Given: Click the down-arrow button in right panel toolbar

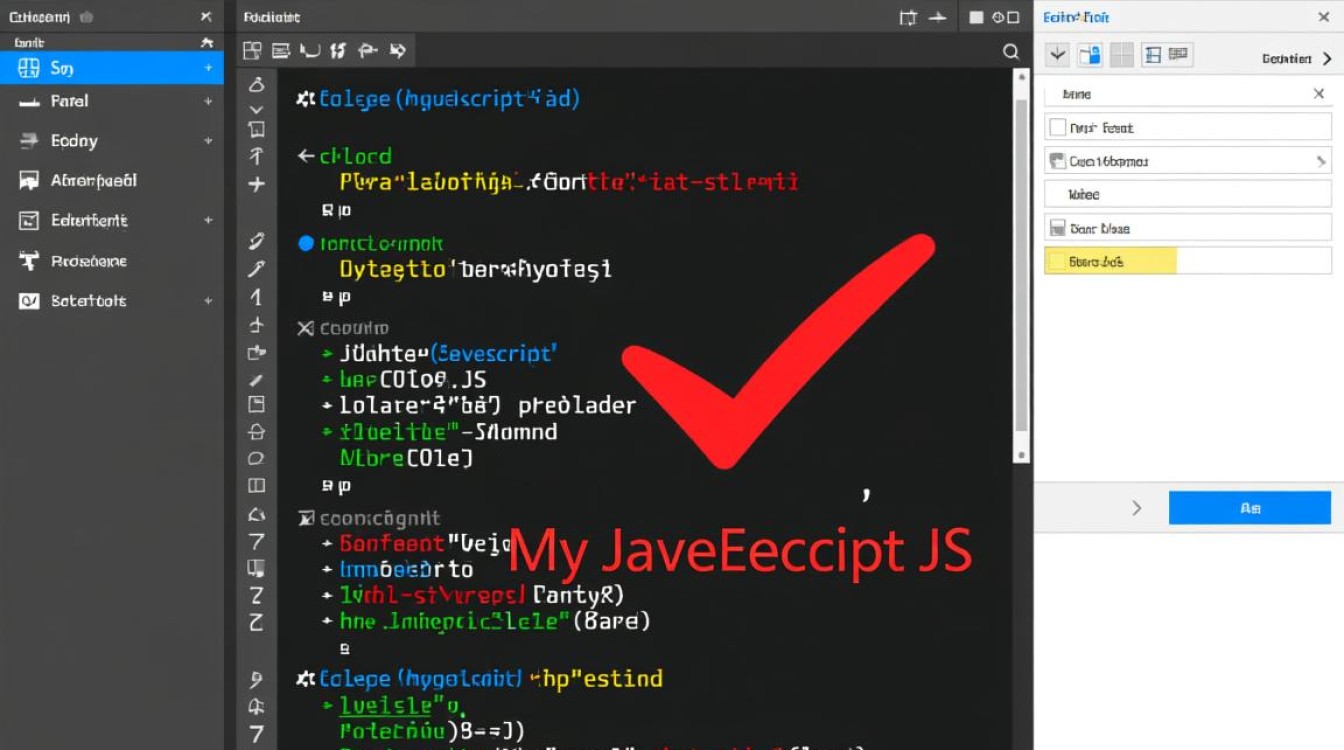Looking at the screenshot, I should pos(1058,55).
